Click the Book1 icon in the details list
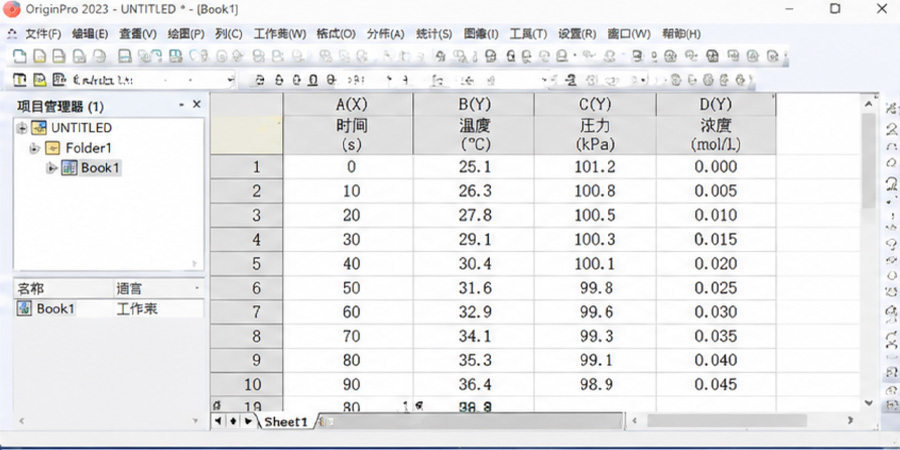This screenshot has width=900, height=450. (24, 308)
